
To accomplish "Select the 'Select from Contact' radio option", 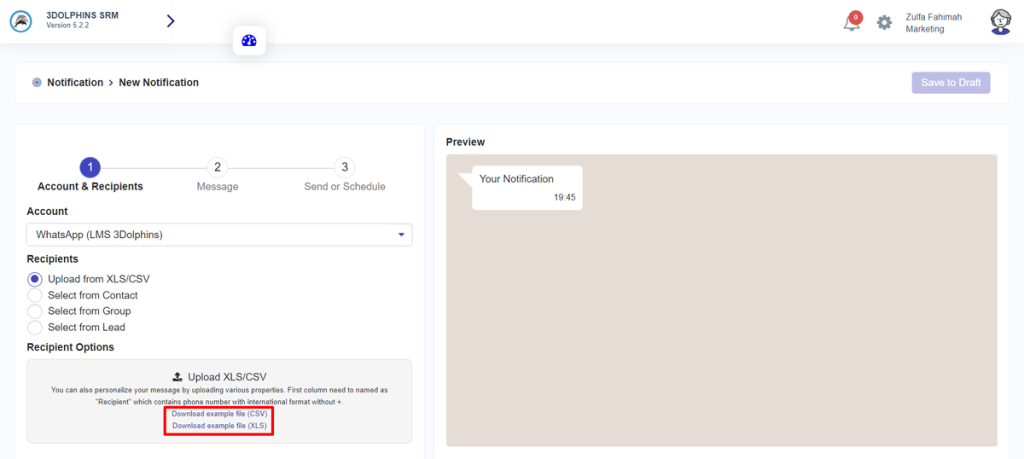I will coord(35,295).
